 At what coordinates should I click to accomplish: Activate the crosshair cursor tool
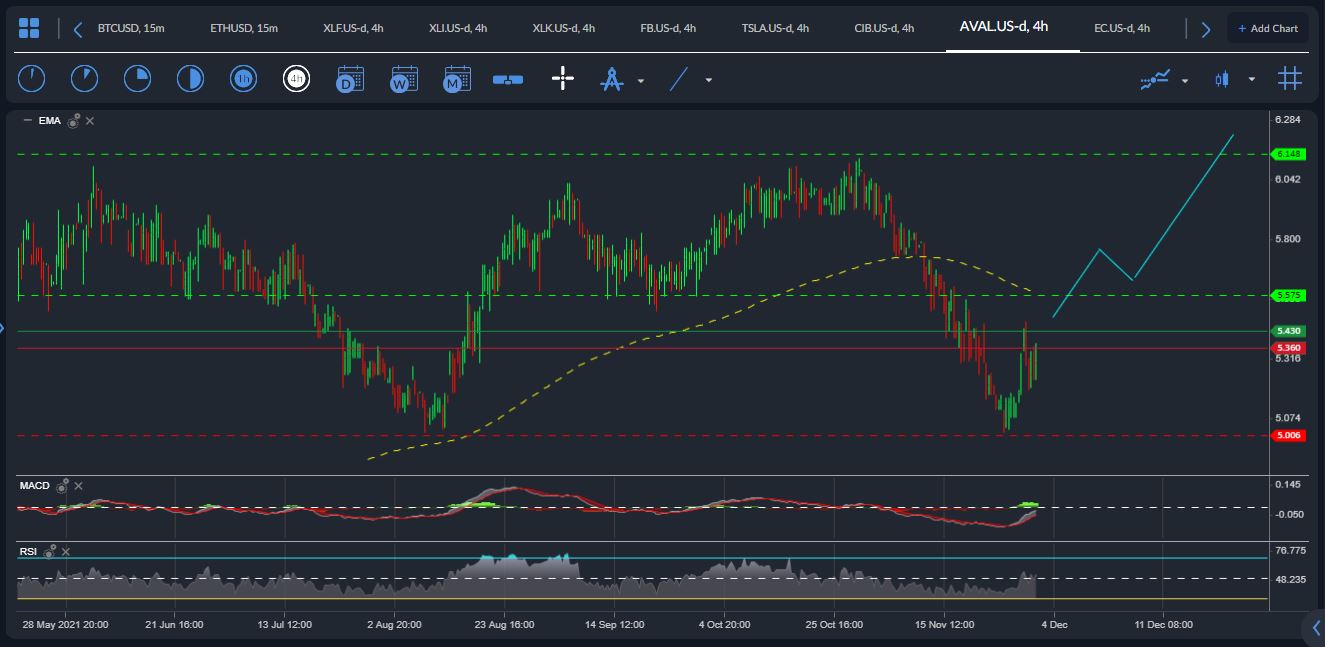tap(563, 79)
